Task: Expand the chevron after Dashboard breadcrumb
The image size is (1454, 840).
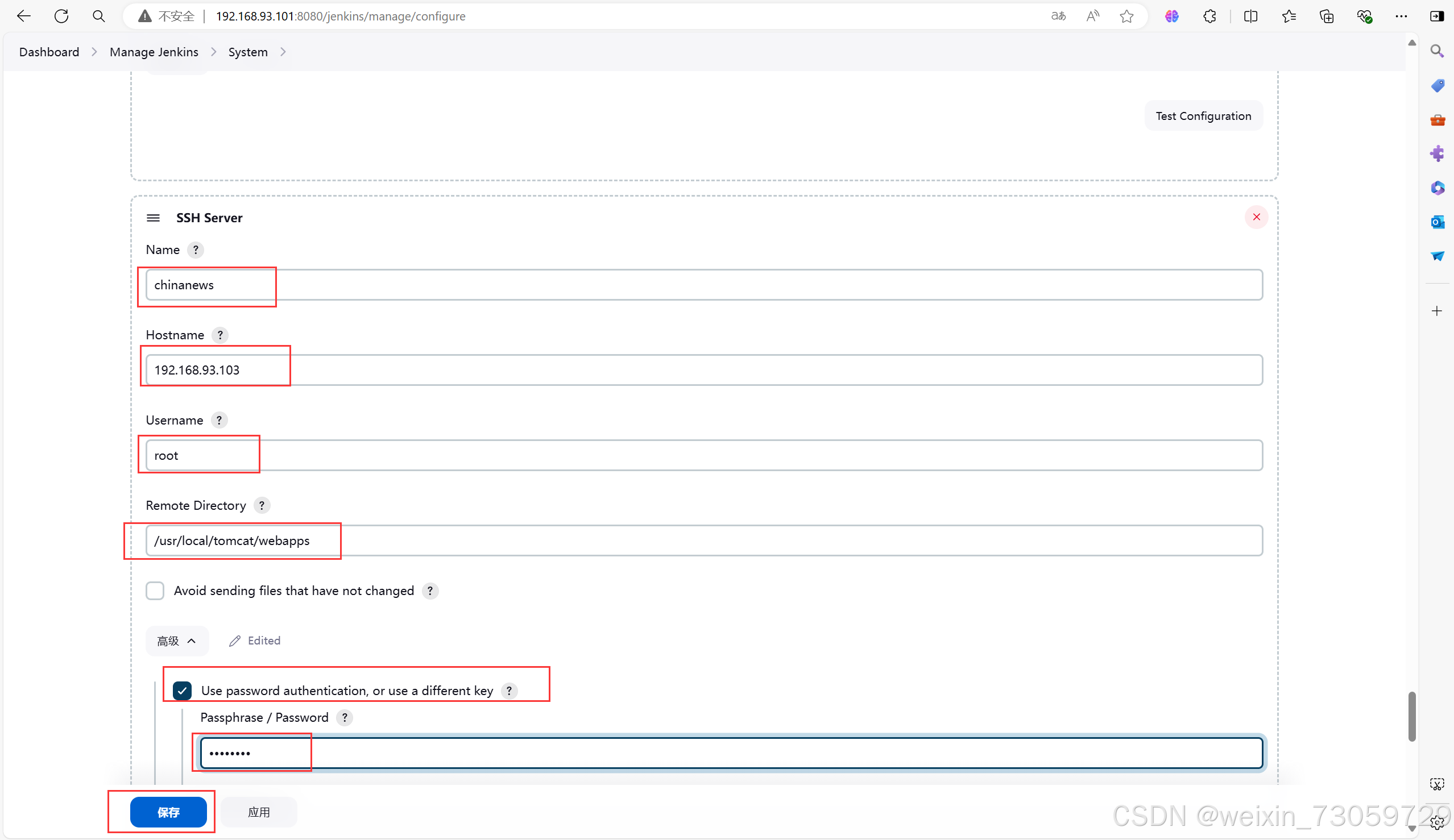Action: (x=94, y=52)
